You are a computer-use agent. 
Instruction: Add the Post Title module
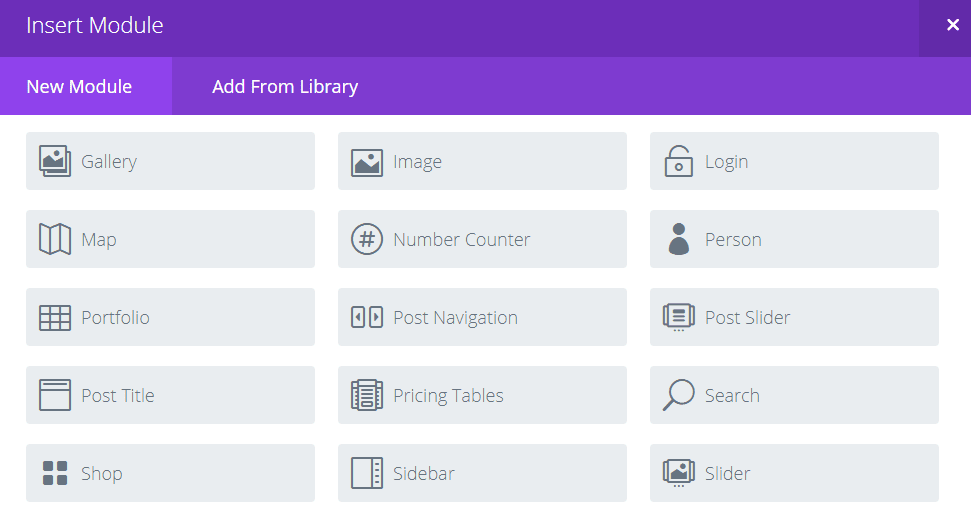pyautogui.click(x=170, y=395)
